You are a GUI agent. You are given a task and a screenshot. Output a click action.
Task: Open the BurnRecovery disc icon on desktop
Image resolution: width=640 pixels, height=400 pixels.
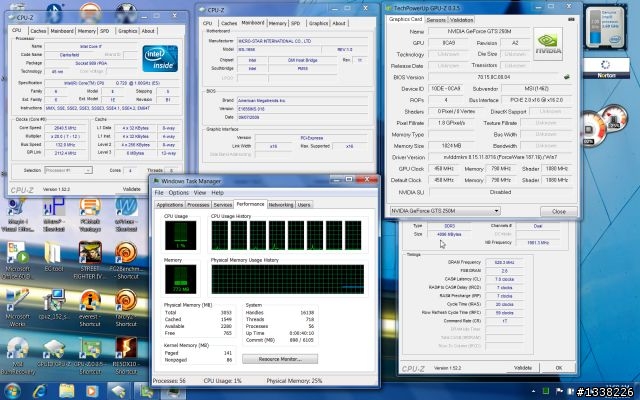click(x=18, y=356)
